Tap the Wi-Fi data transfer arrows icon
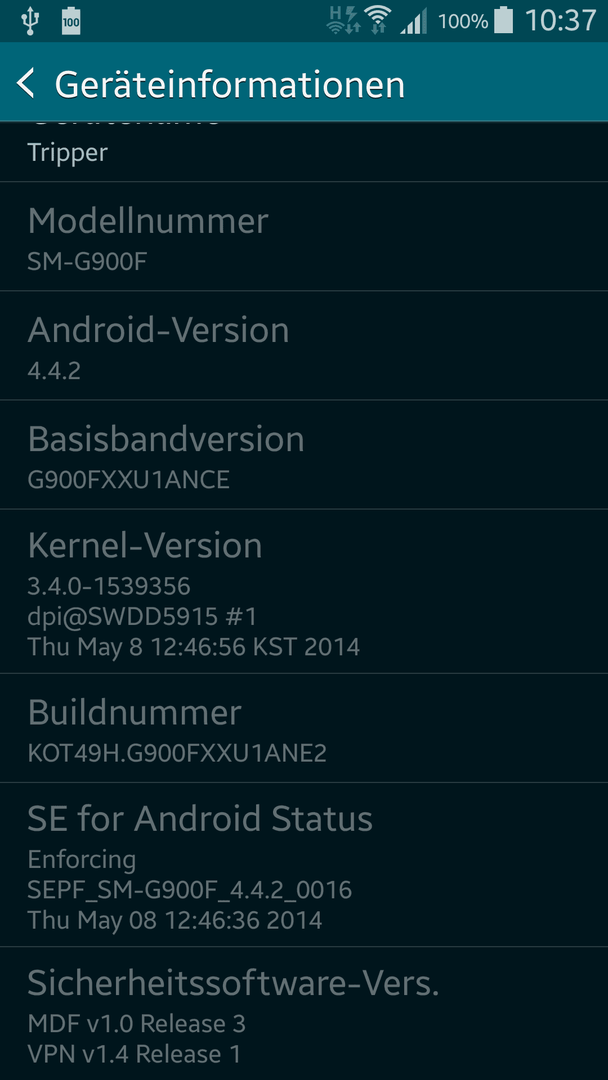This screenshot has height=1080, width=608. coord(377,28)
